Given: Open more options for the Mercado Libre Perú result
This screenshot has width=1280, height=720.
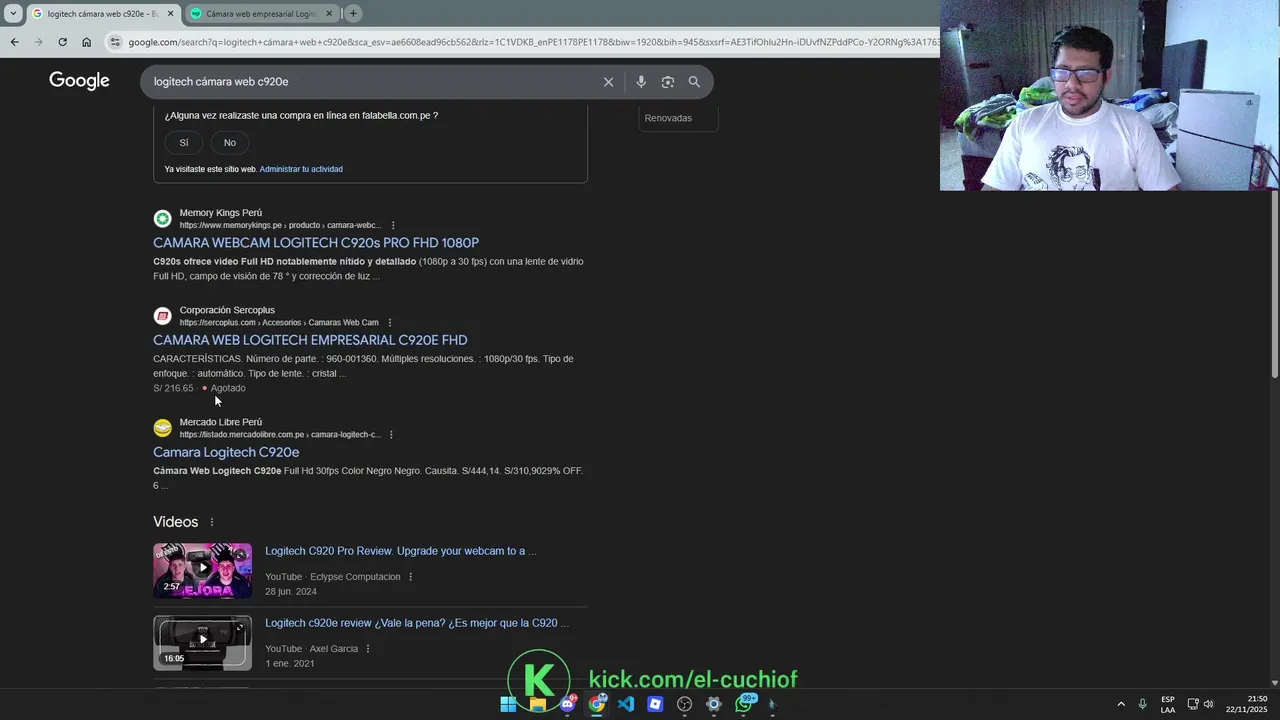Looking at the screenshot, I should tap(391, 434).
